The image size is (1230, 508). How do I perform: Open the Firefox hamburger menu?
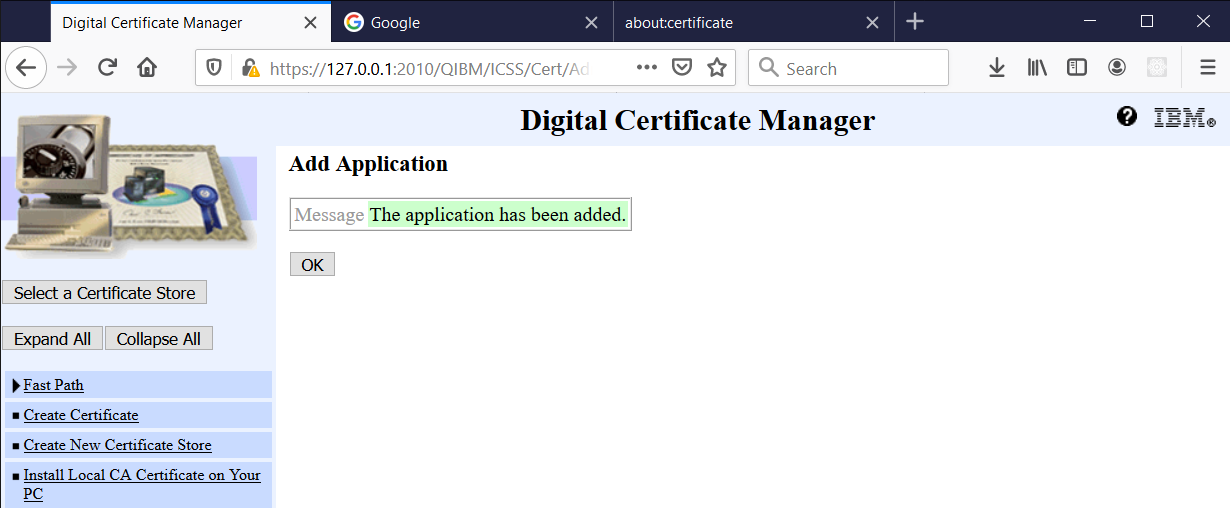[1208, 68]
